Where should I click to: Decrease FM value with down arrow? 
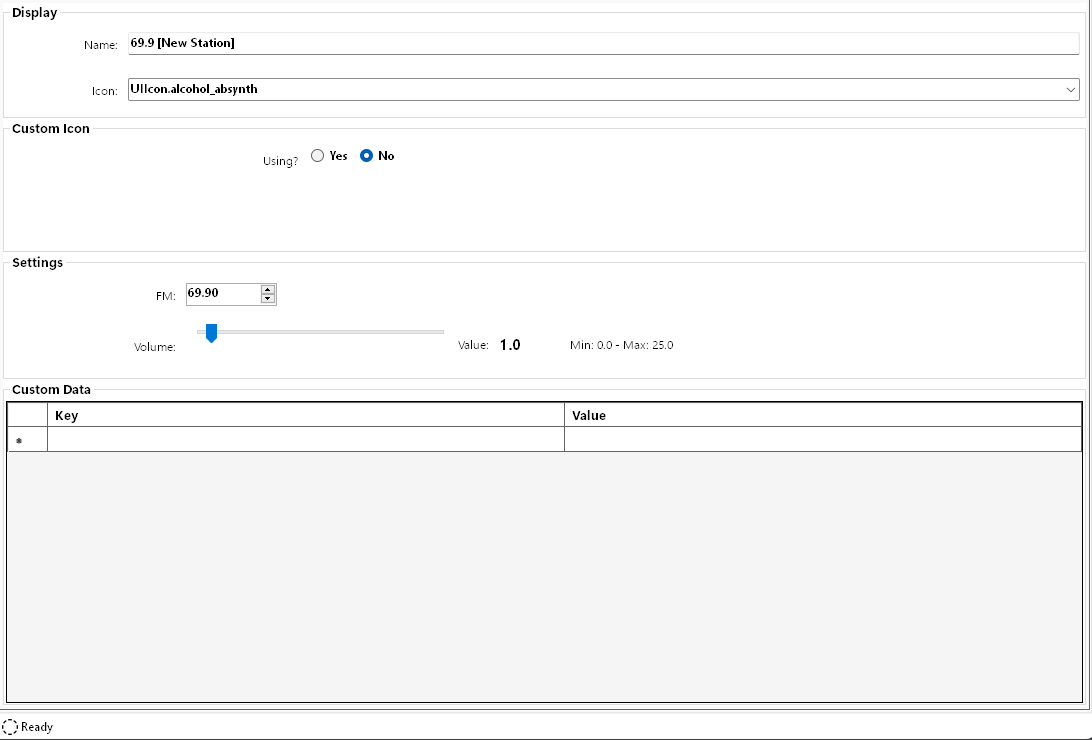[x=268, y=299]
